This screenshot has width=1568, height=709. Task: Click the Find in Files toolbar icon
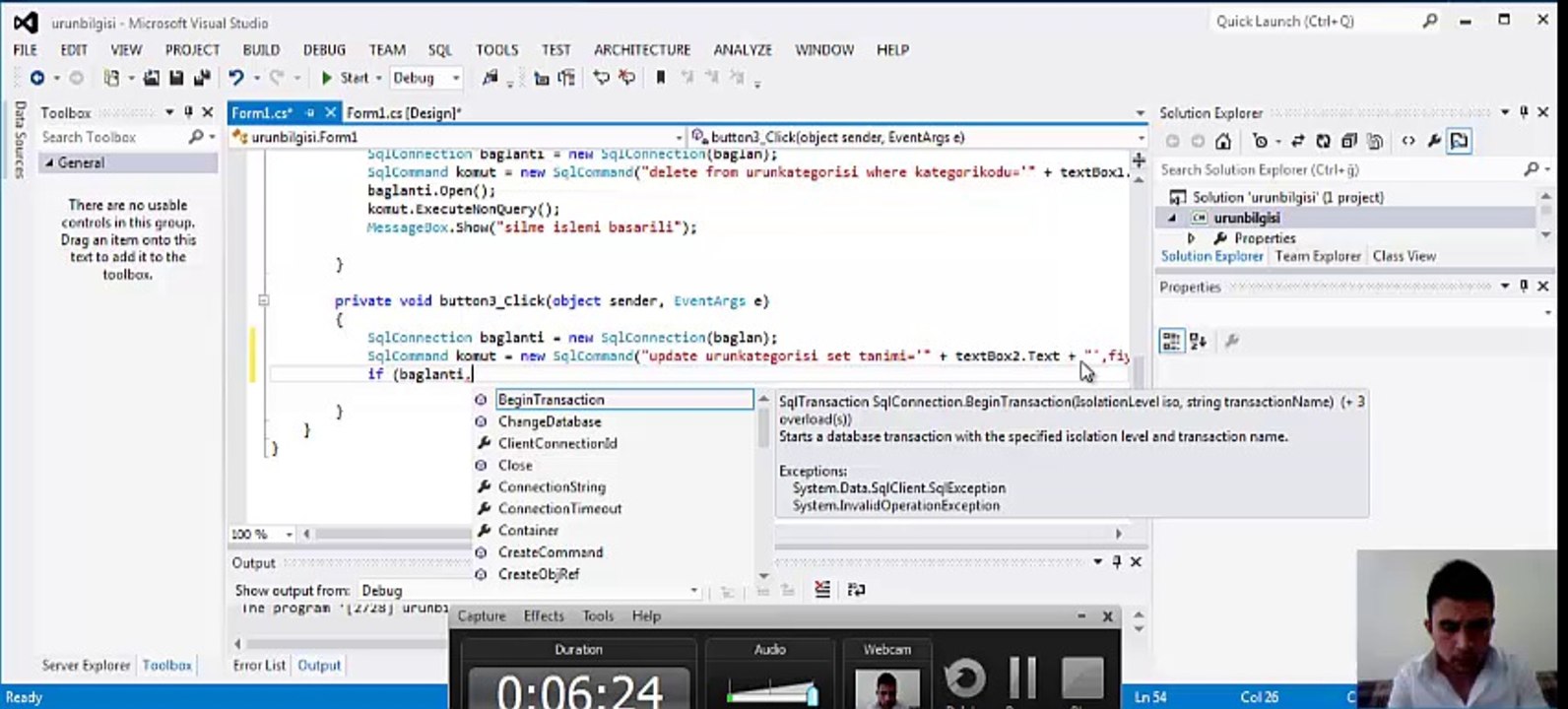point(490,78)
